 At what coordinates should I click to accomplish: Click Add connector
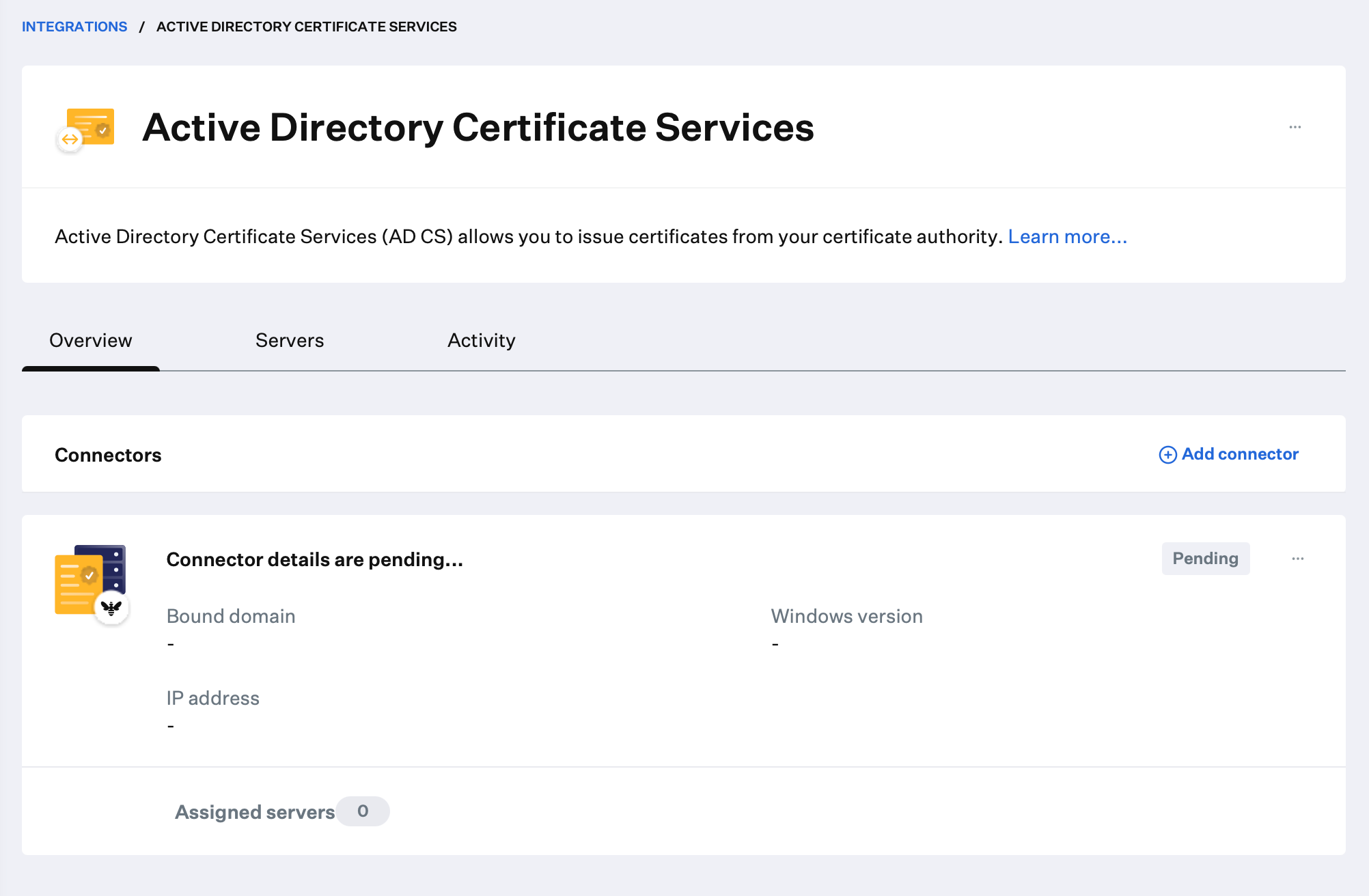(1229, 454)
